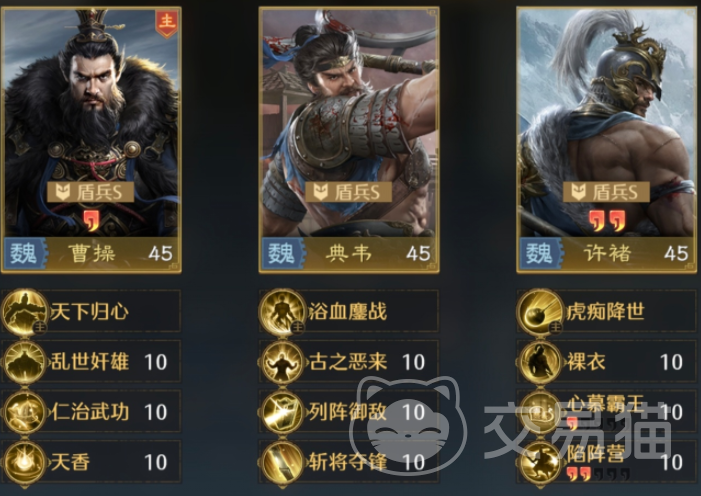Click the 心慕霸王 skill name row
Screen dimensions: 701x496
coord(606,412)
